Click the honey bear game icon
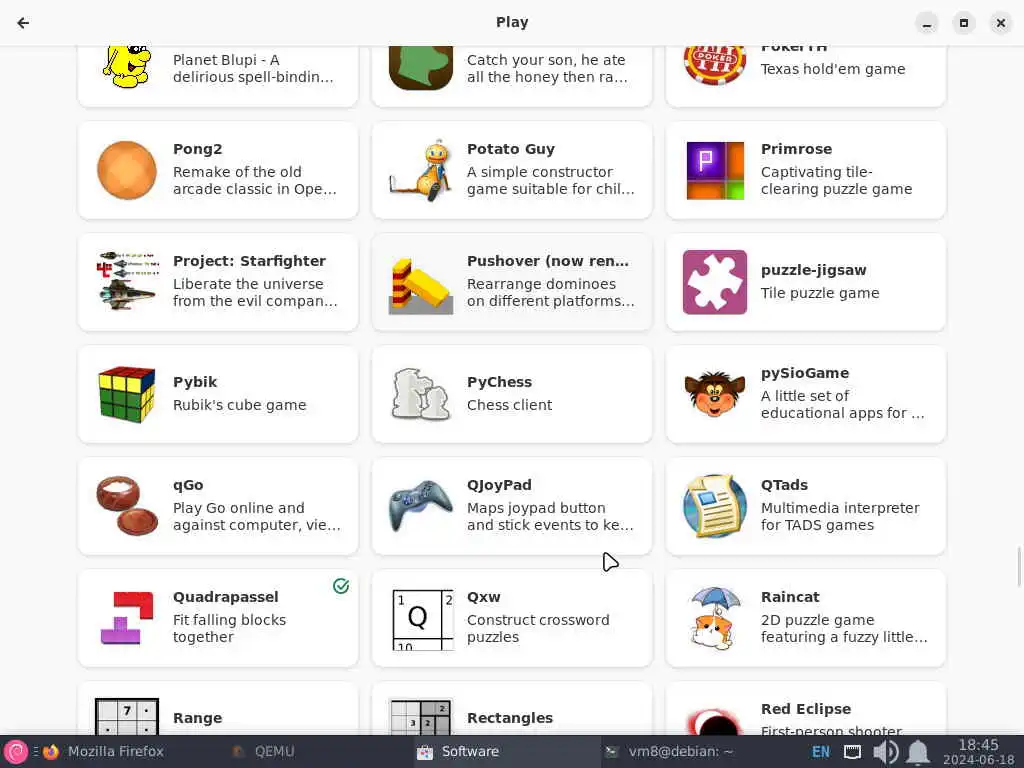 pyautogui.click(x=421, y=67)
